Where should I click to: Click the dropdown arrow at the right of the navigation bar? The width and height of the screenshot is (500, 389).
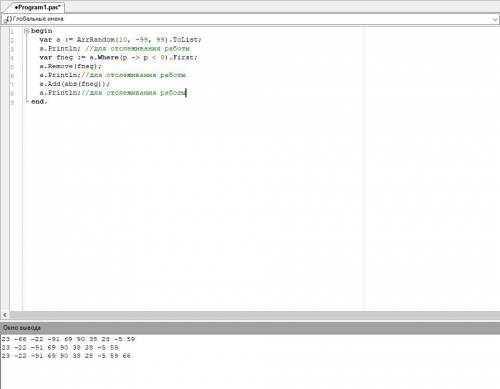[x=495, y=19]
